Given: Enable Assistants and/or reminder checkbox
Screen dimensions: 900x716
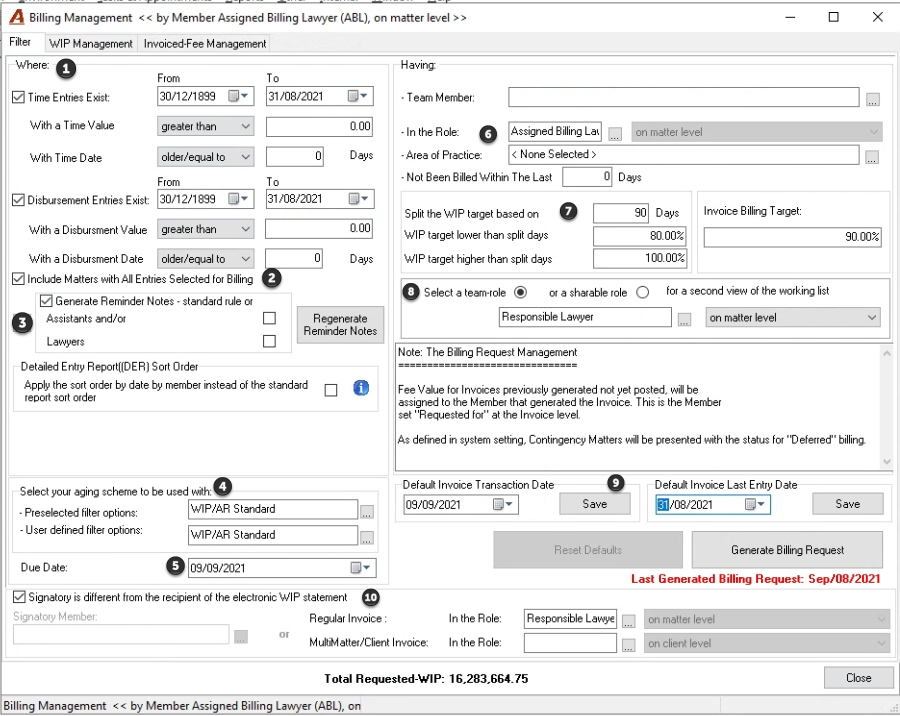Looking at the screenshot, I should point(269,318).
